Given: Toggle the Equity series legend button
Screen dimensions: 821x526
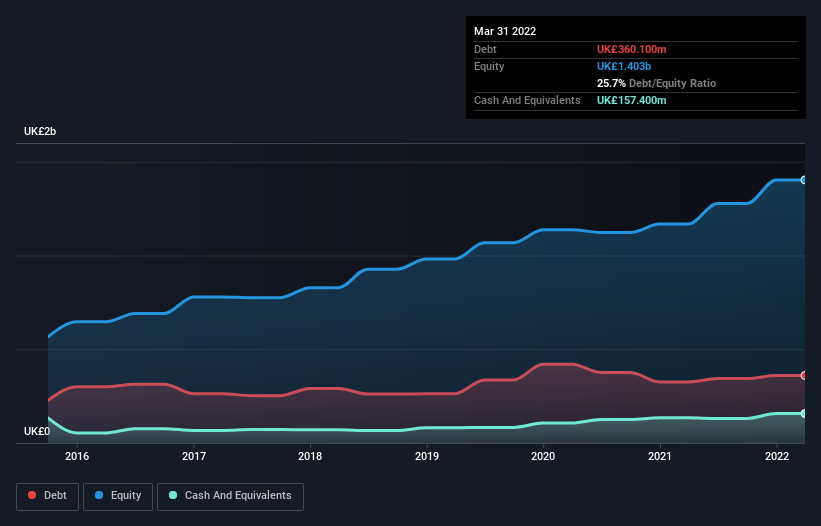Looking at the screenshot, I should click(x=118, y=496).
